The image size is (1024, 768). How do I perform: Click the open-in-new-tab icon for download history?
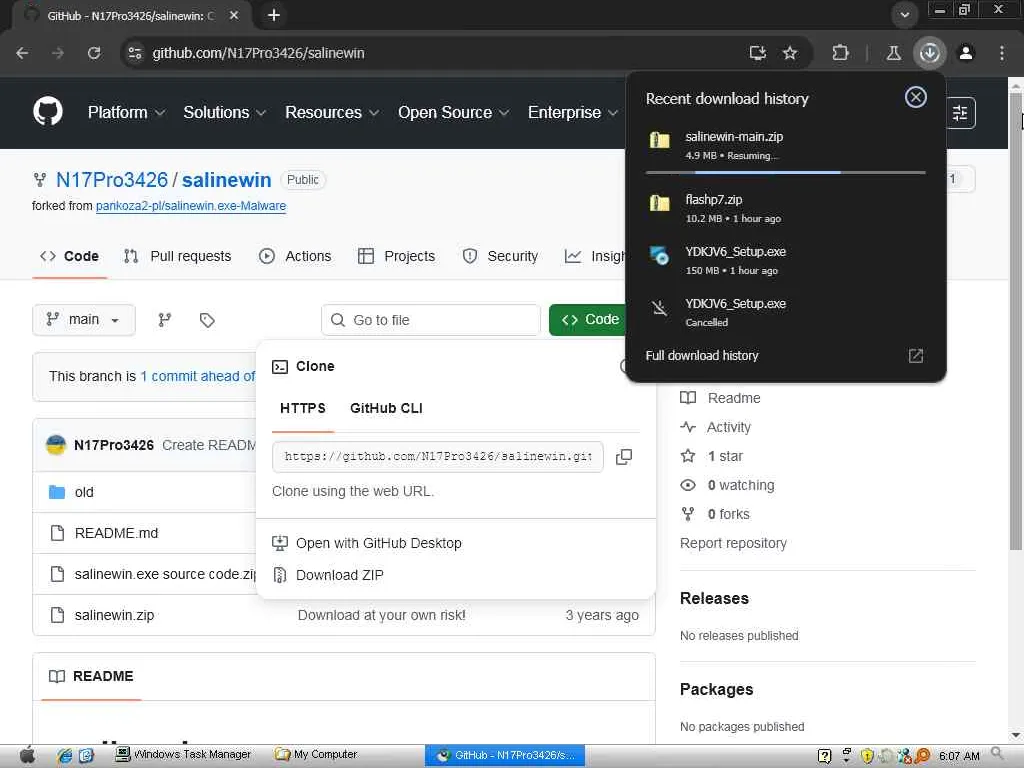[x=916, y=355]
